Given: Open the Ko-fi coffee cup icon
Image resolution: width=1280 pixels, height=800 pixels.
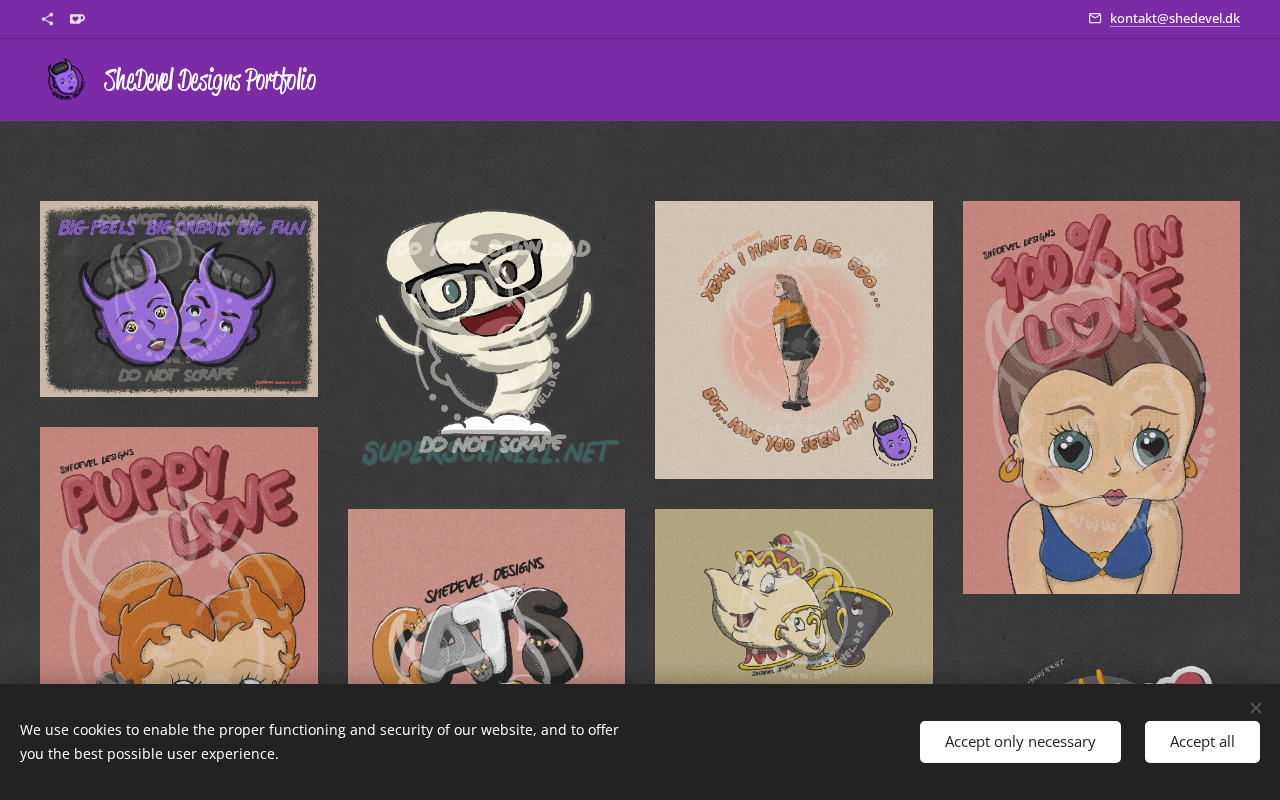Looking at the screenshot, I should (x=77, y=19).
